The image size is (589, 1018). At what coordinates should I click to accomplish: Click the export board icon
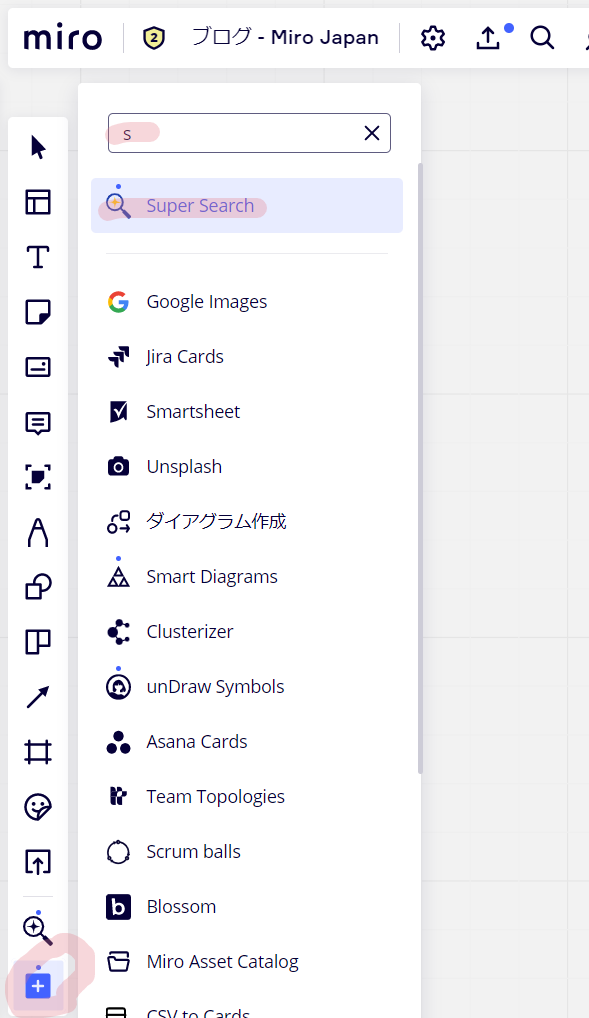(x=488, y=38)
